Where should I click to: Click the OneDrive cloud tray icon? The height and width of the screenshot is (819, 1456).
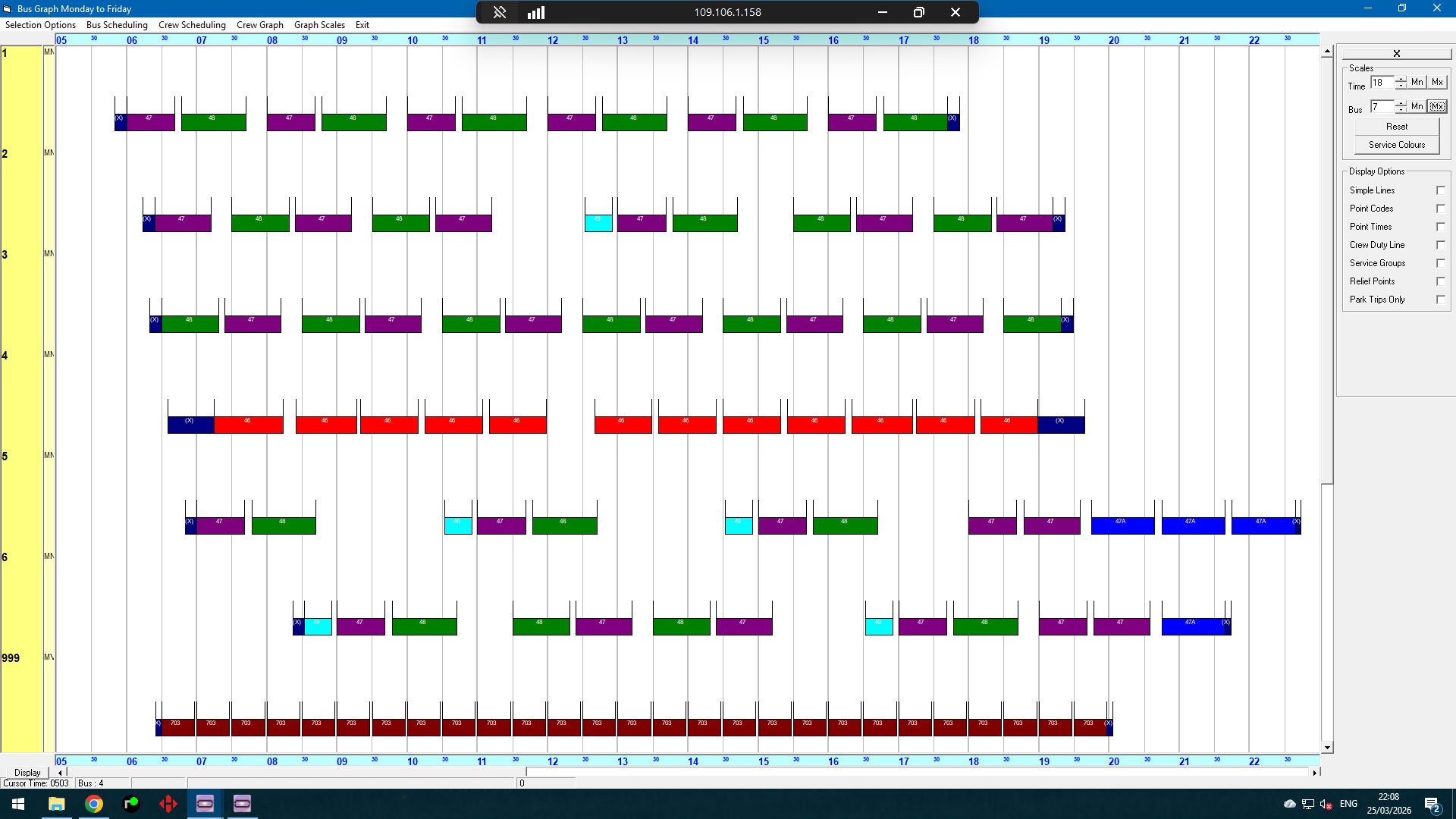[1289, 804]
